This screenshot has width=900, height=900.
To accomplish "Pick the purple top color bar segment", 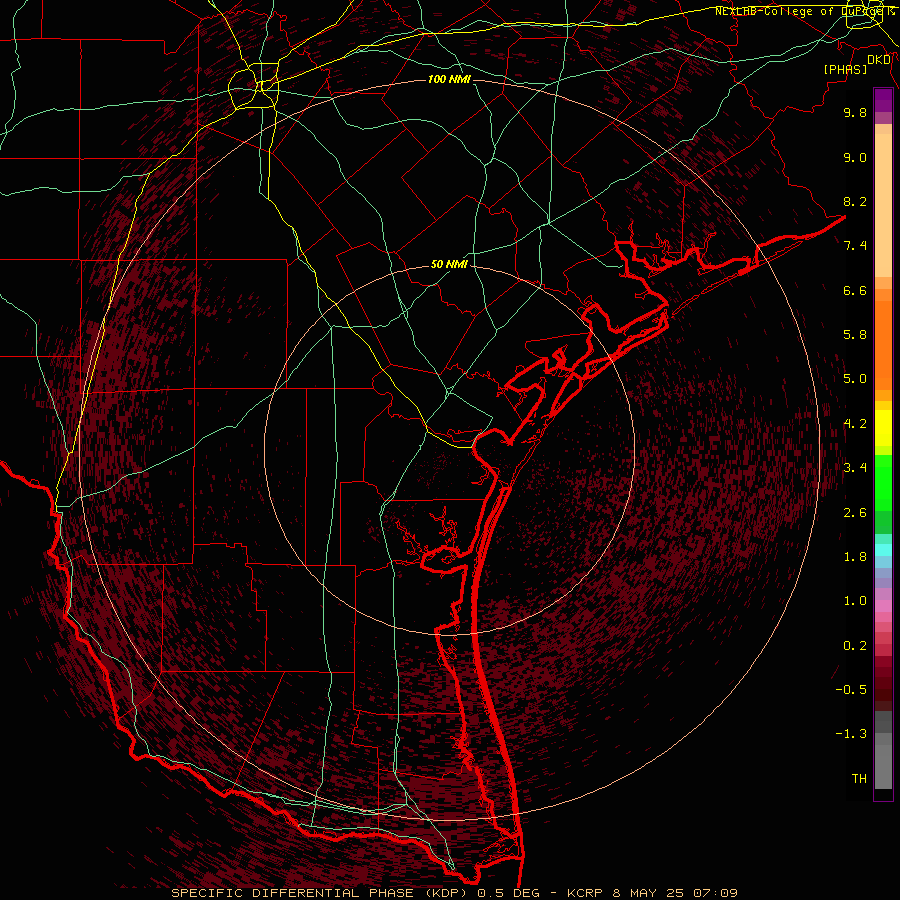I will point(883,100).
